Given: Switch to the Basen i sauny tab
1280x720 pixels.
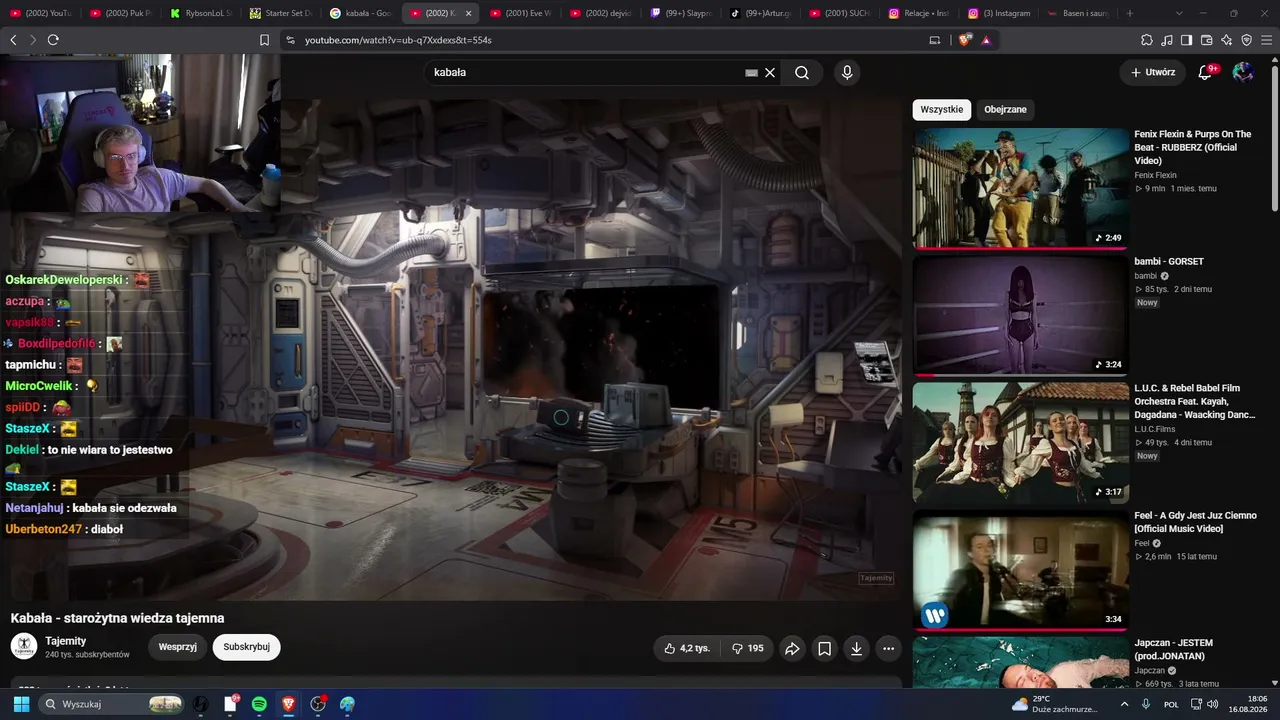Looking at the screenshot, I should pos(1081,13).
